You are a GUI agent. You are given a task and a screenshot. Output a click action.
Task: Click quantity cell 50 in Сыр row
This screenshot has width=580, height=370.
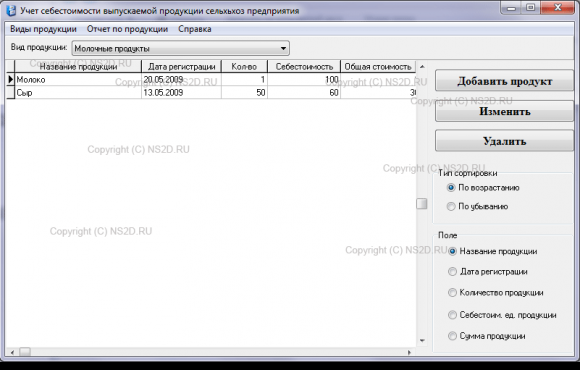click(x=244, y=92)
